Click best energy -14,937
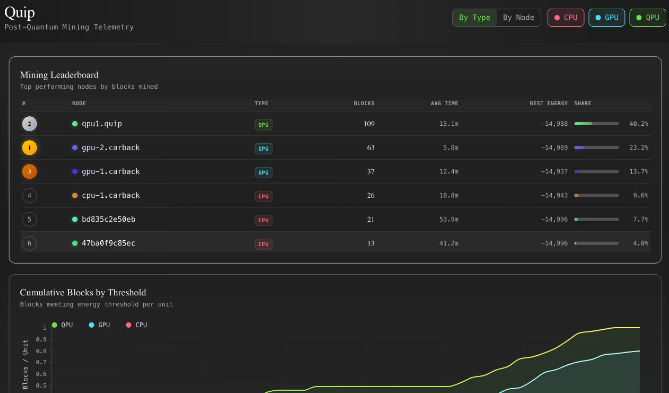This screenshot has width=669, height=393. (554, 172)
